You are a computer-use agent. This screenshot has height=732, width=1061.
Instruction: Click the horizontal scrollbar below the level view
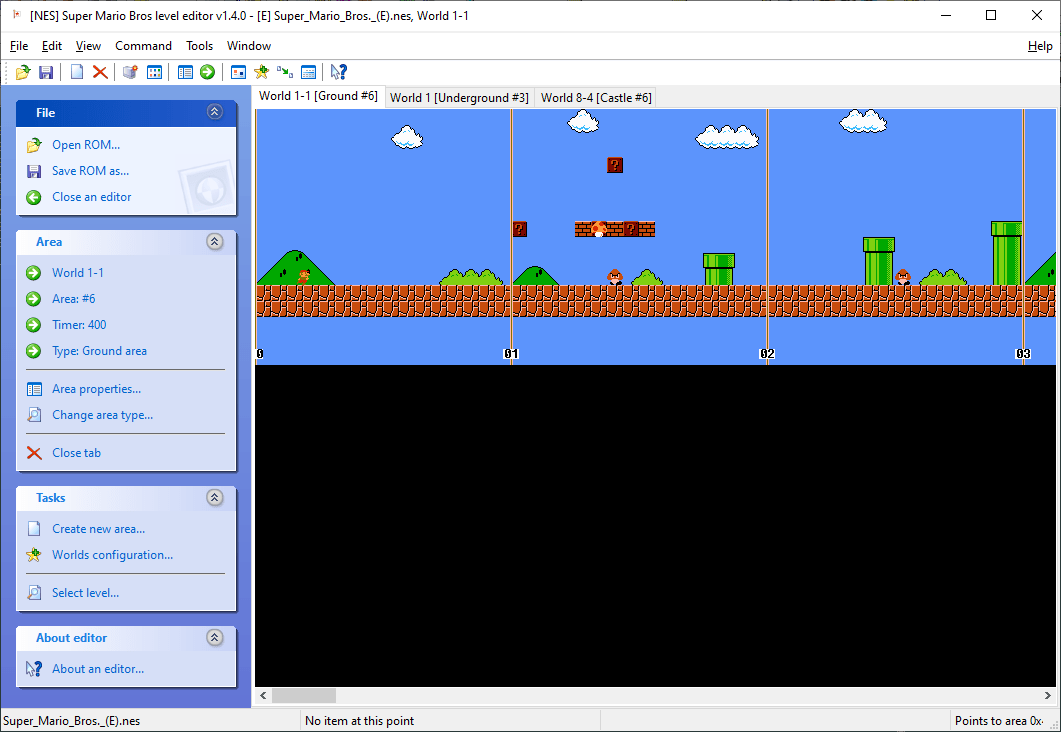[x=303, y=695]
